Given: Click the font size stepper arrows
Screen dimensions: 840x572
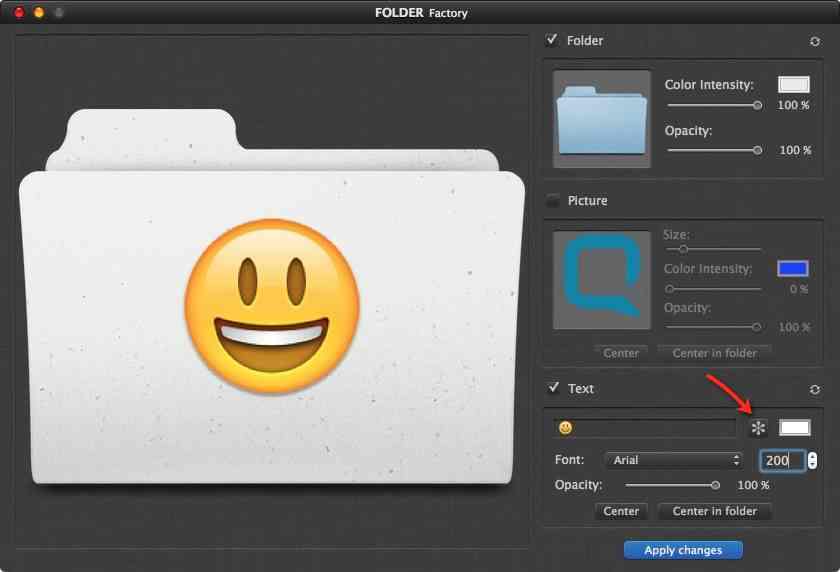Looking at the screenshot, I should click(x=813, y=460).
